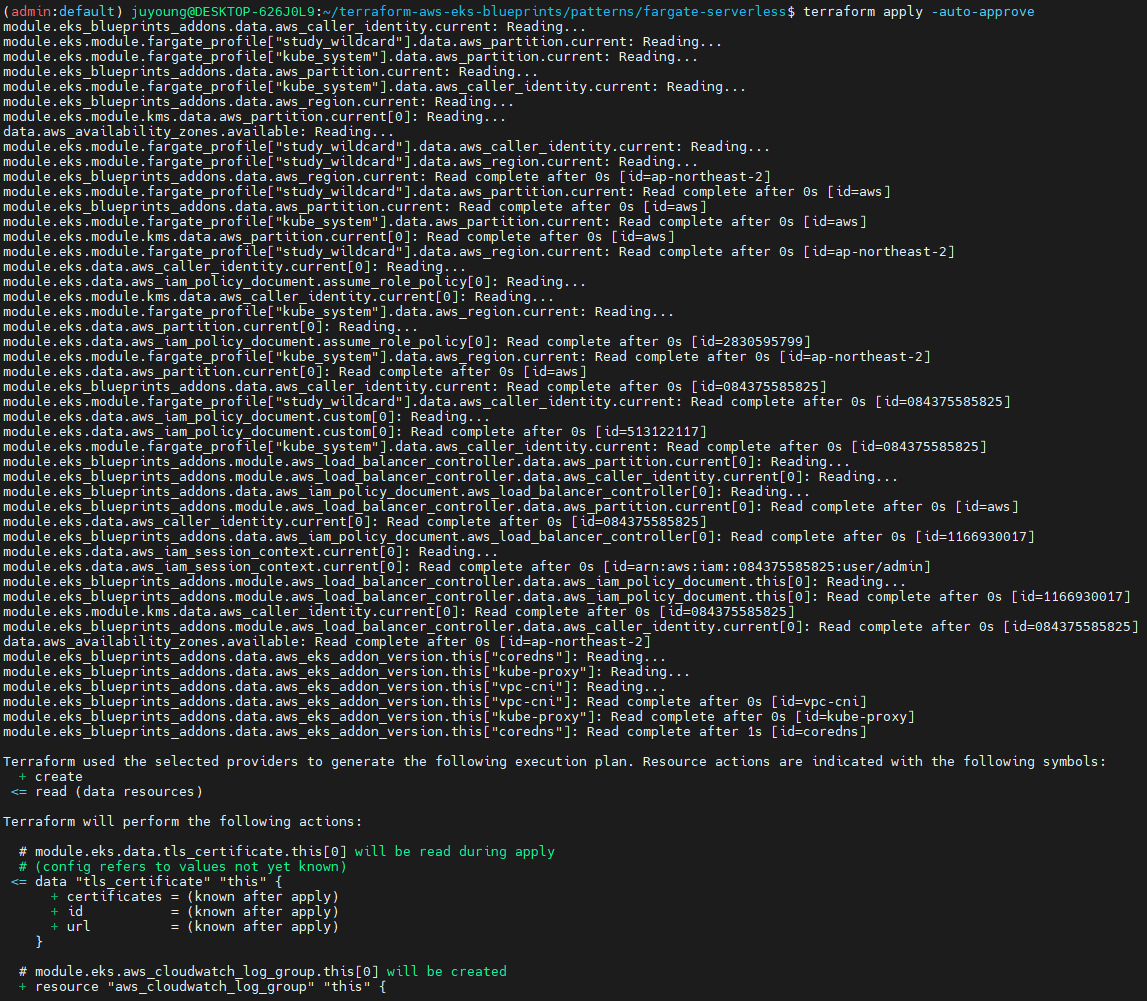Click "# (config refers to values not yet known)"
This screenshot has width=1147, height=1001.
(182, 867)
